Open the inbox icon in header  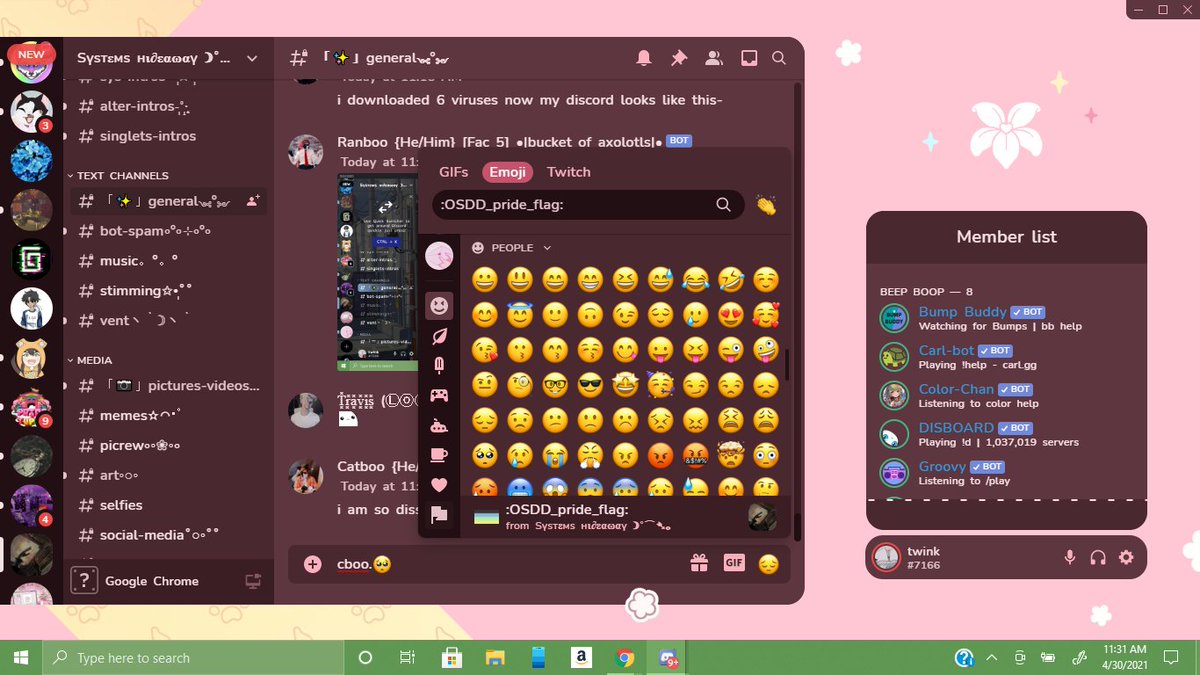(x=749, y=59)
